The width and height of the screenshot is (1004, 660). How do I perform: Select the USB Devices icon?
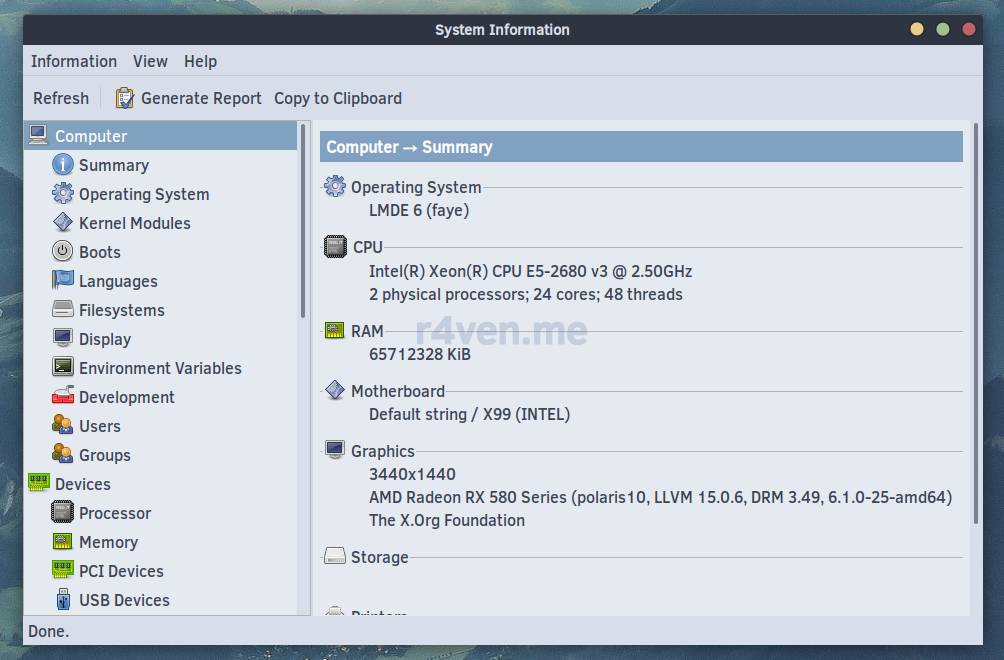63,600
